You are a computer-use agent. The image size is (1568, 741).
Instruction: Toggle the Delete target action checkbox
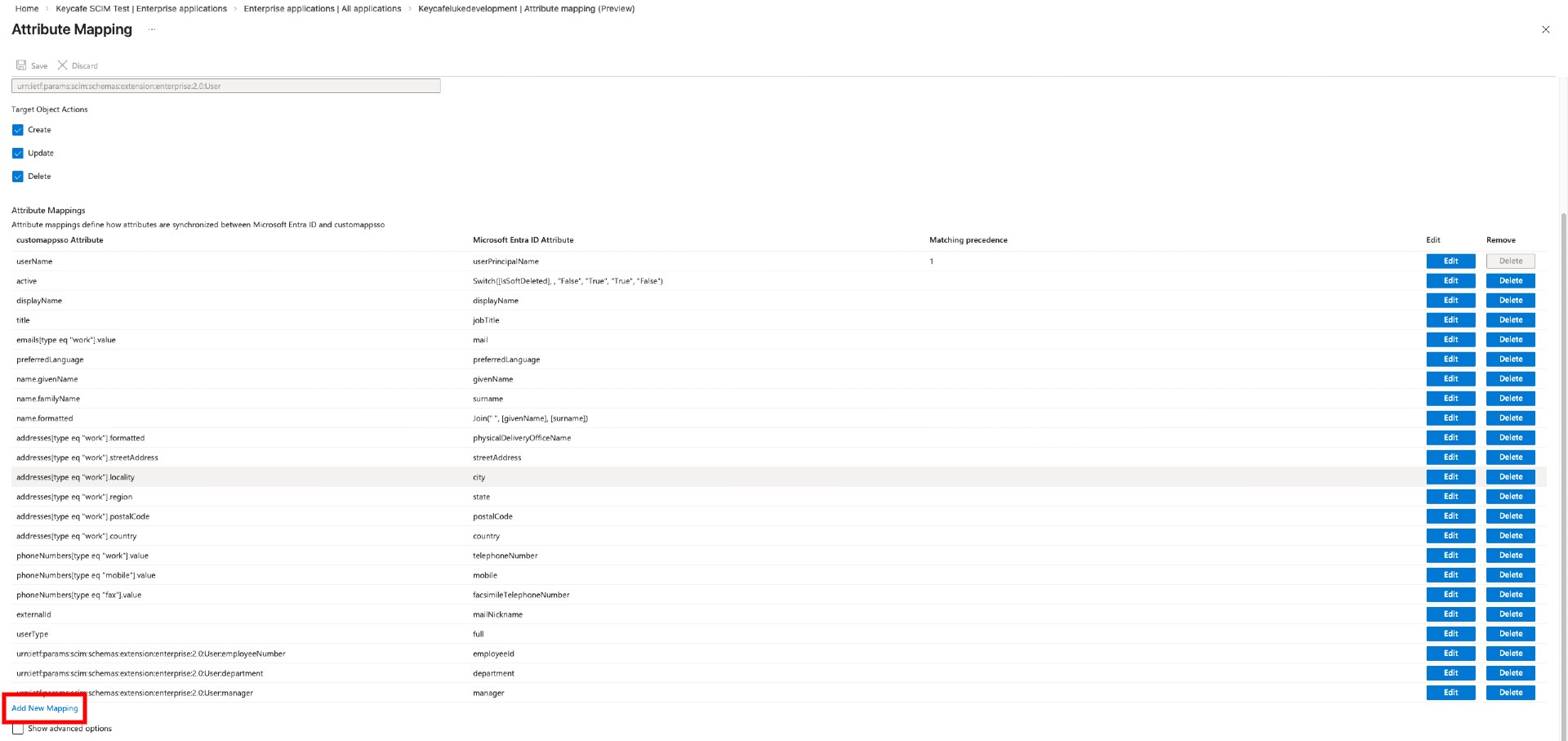click(18, 176)
